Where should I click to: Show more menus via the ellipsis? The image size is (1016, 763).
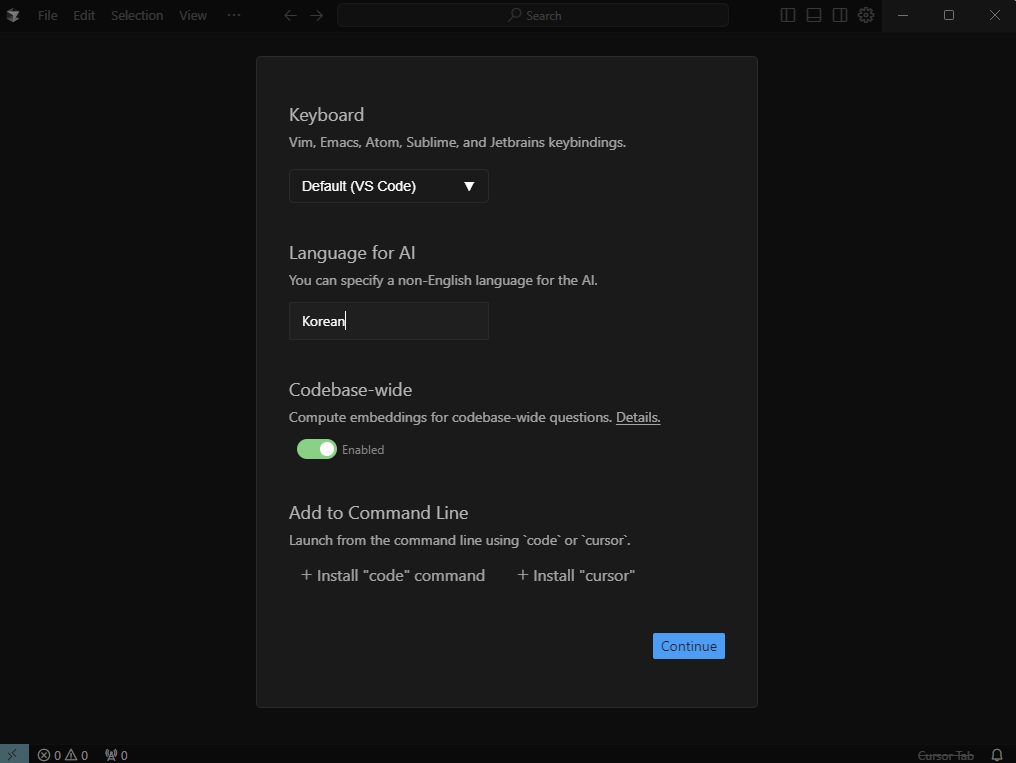pyautogui.click(x=234, y=16)
